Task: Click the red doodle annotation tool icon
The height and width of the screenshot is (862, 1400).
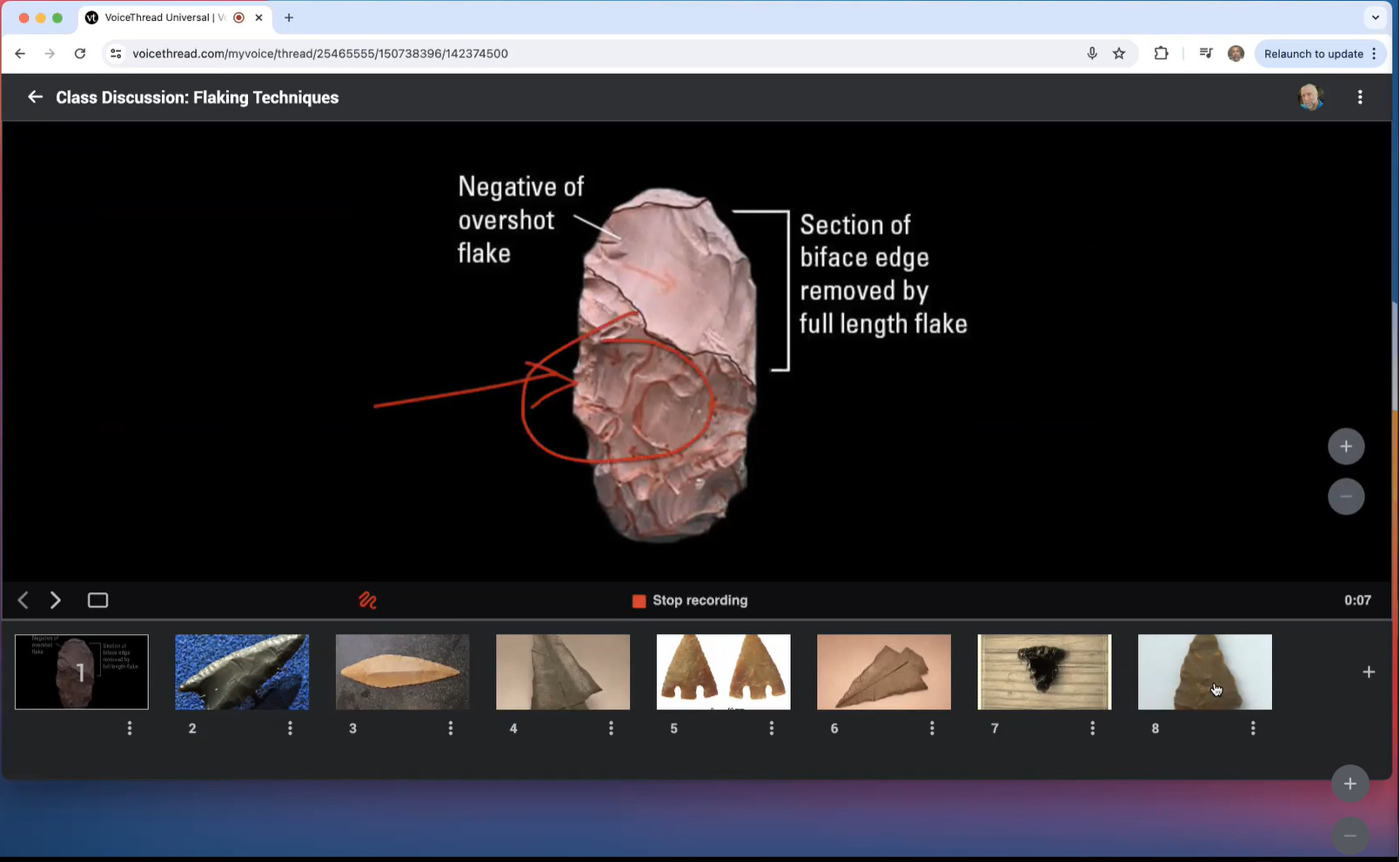Action: pos(367,600)
